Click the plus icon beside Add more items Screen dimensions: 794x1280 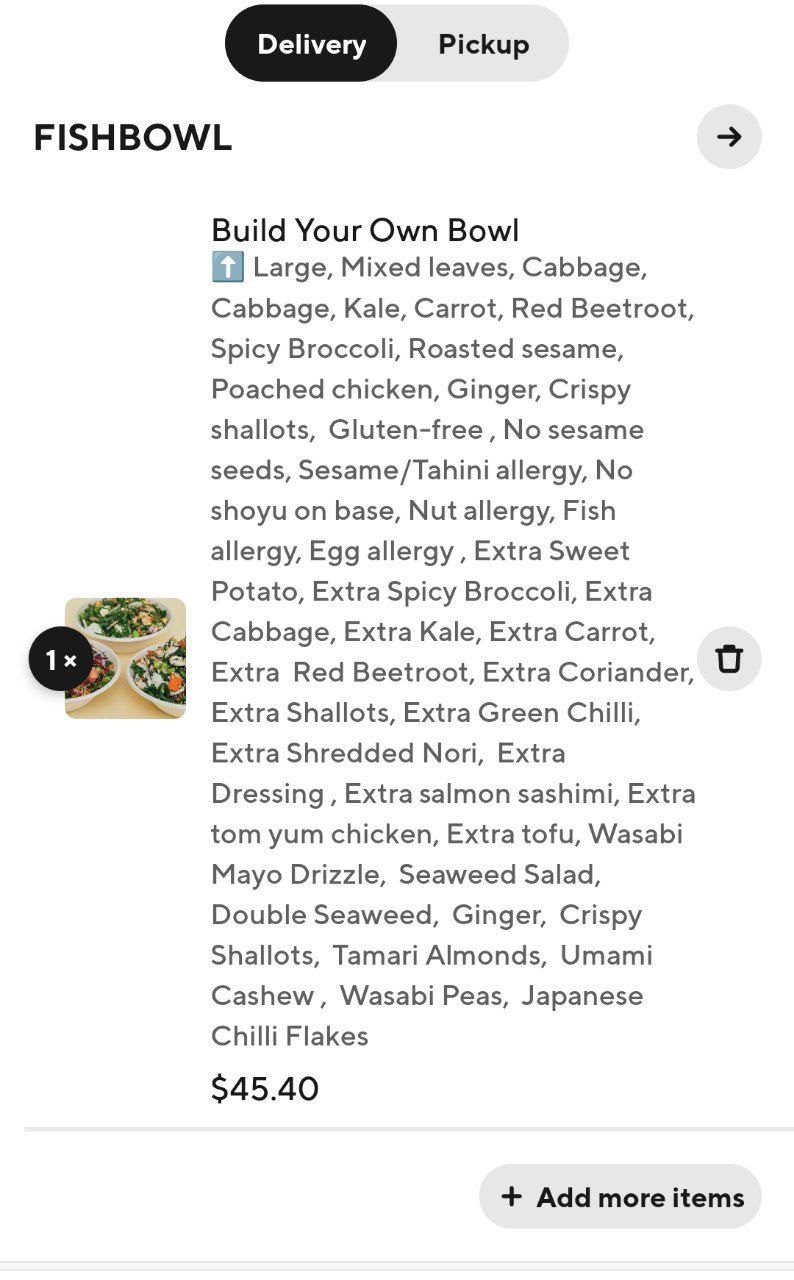(x=512, y=1196)
